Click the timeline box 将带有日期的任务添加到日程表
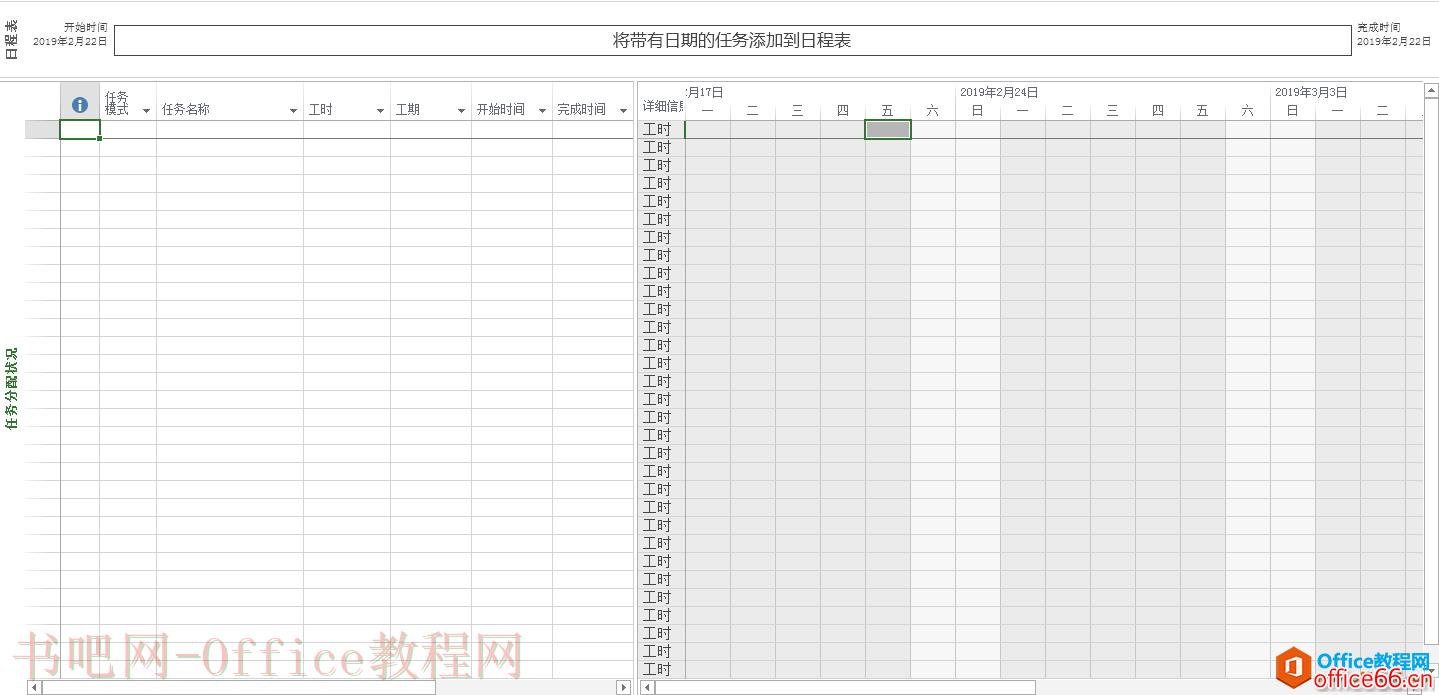Screen dimensions: 1439x695 coord(732,40)
